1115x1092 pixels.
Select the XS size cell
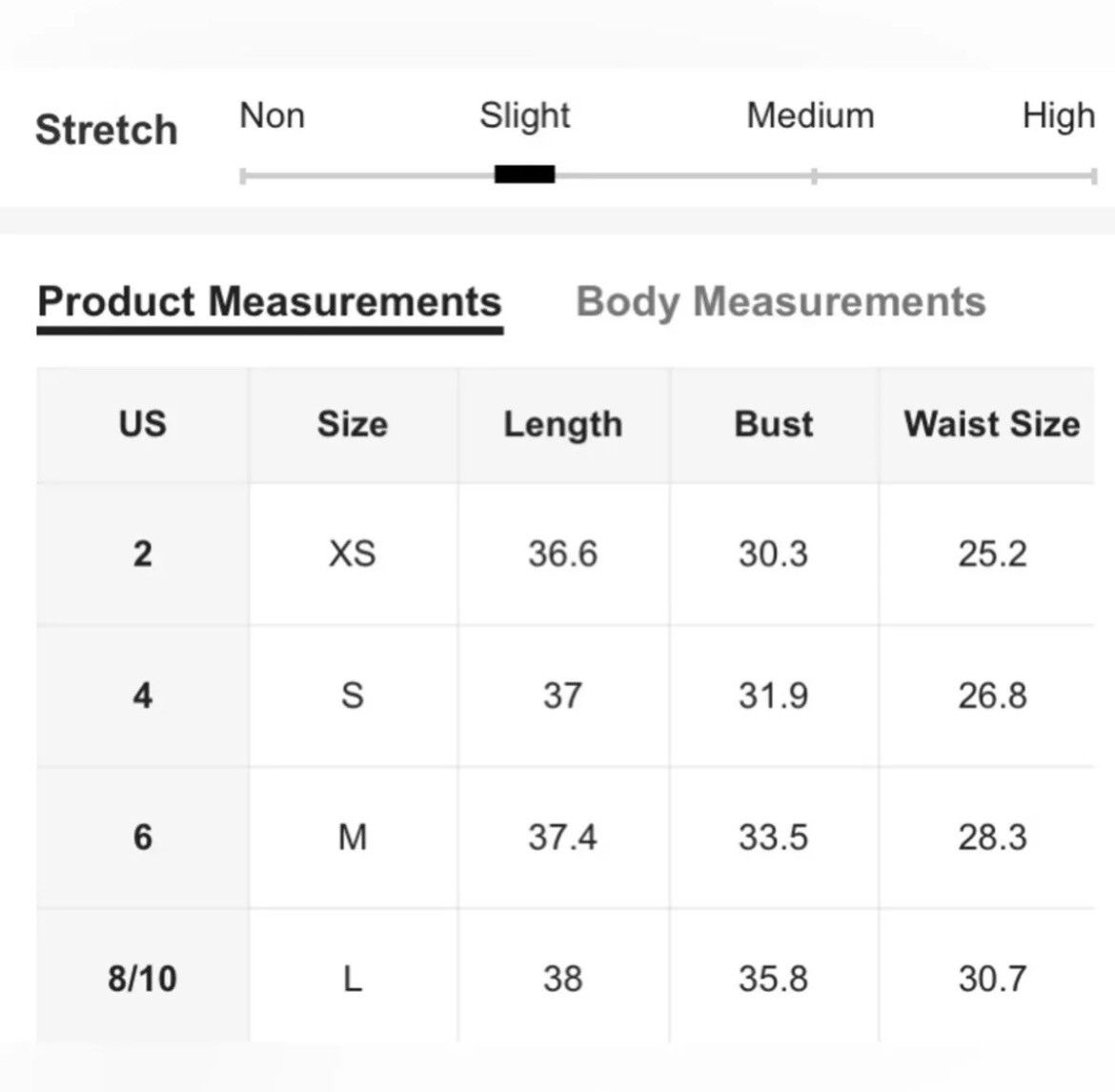click(x=353, y=554)
